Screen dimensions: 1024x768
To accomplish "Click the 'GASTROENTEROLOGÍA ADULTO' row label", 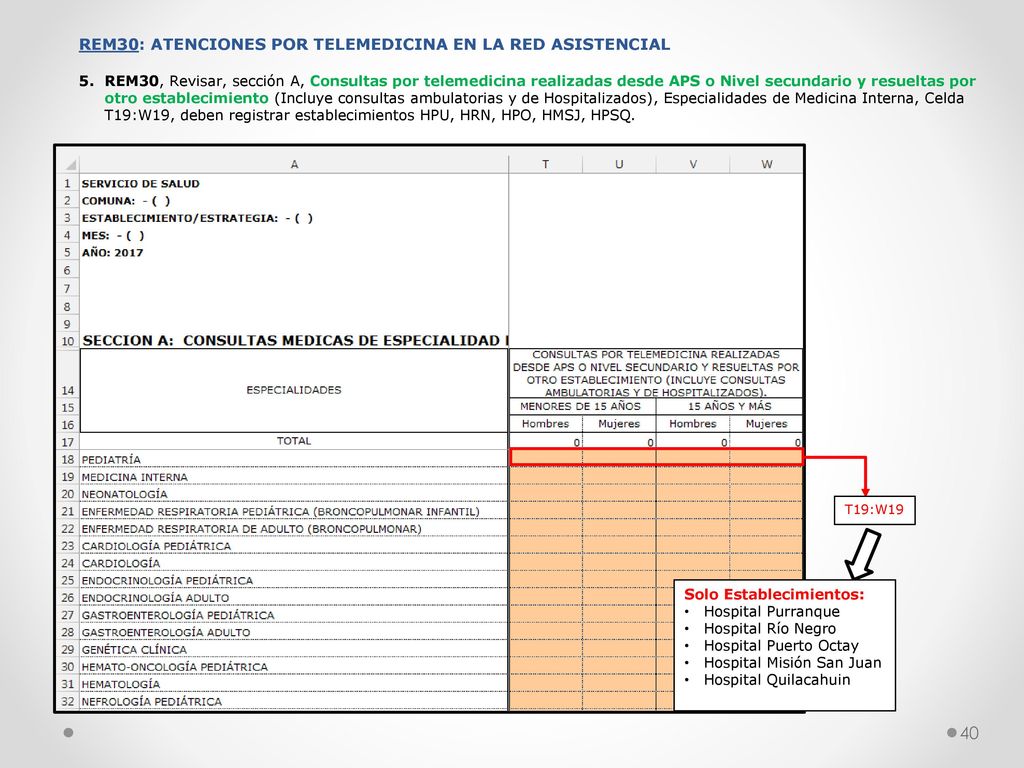I will tap(166, 632).
